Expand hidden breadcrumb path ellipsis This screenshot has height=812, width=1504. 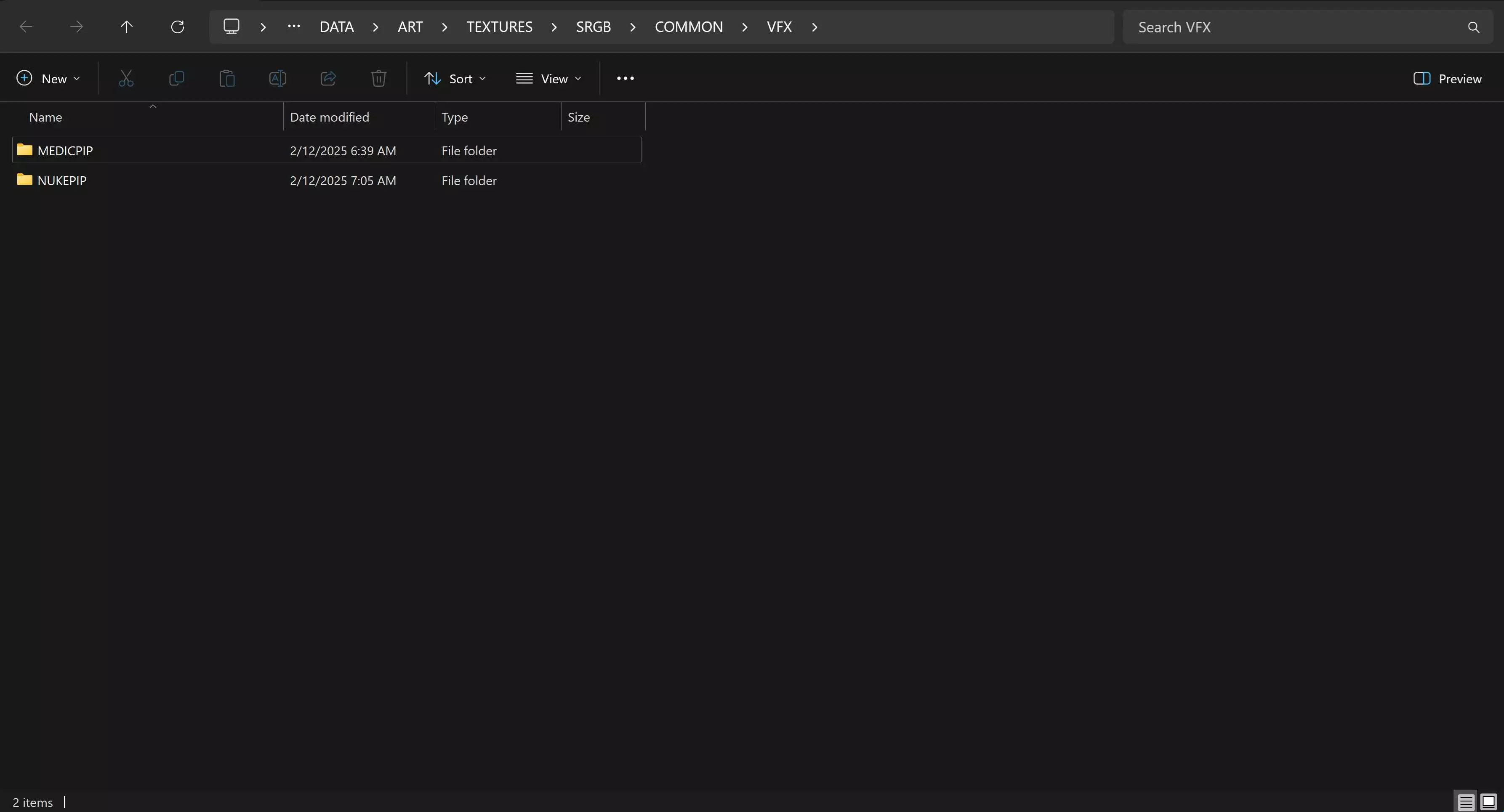pyautogui.click(x=294, y=27)
